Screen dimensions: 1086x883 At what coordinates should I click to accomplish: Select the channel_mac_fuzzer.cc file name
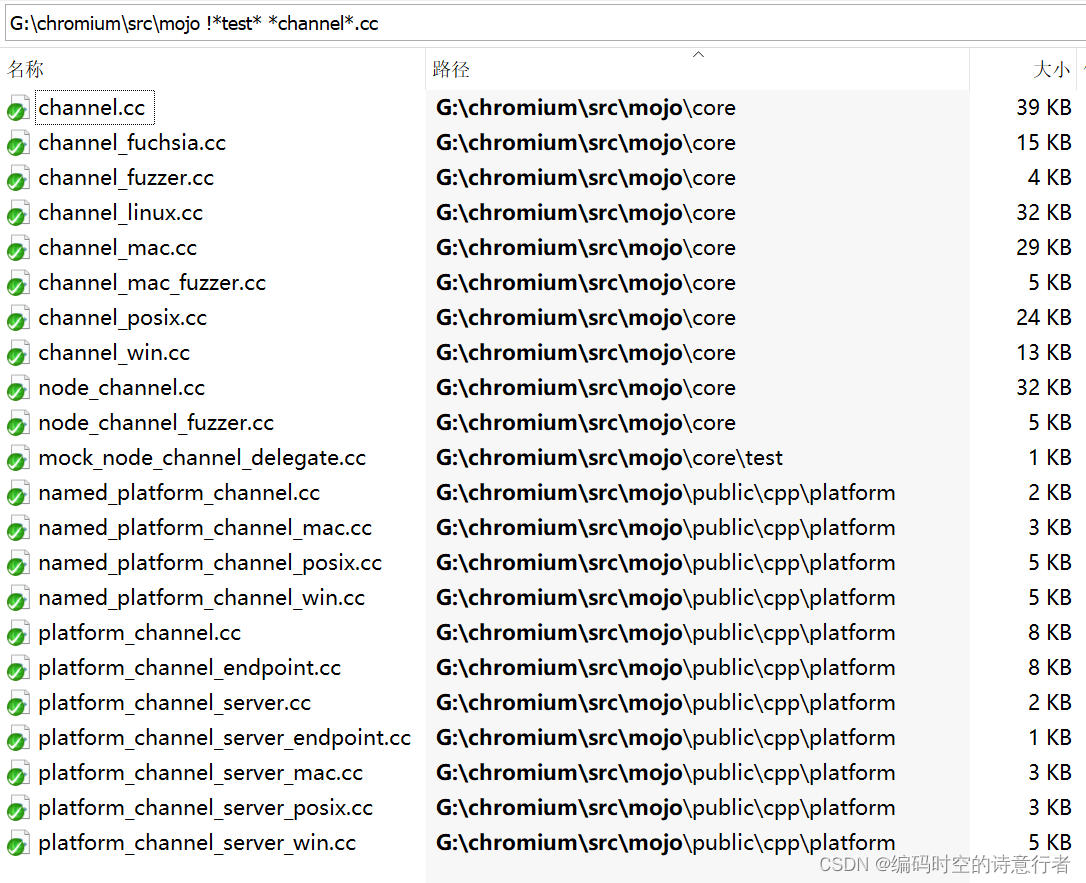click(152, 283)
